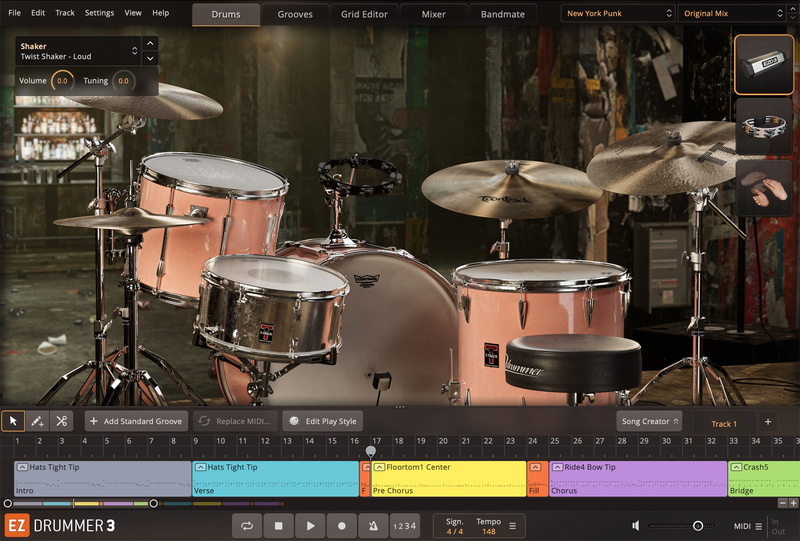800x541 pixels.
Task: Switch to the Mixer tab
Action: click(434, 14)
